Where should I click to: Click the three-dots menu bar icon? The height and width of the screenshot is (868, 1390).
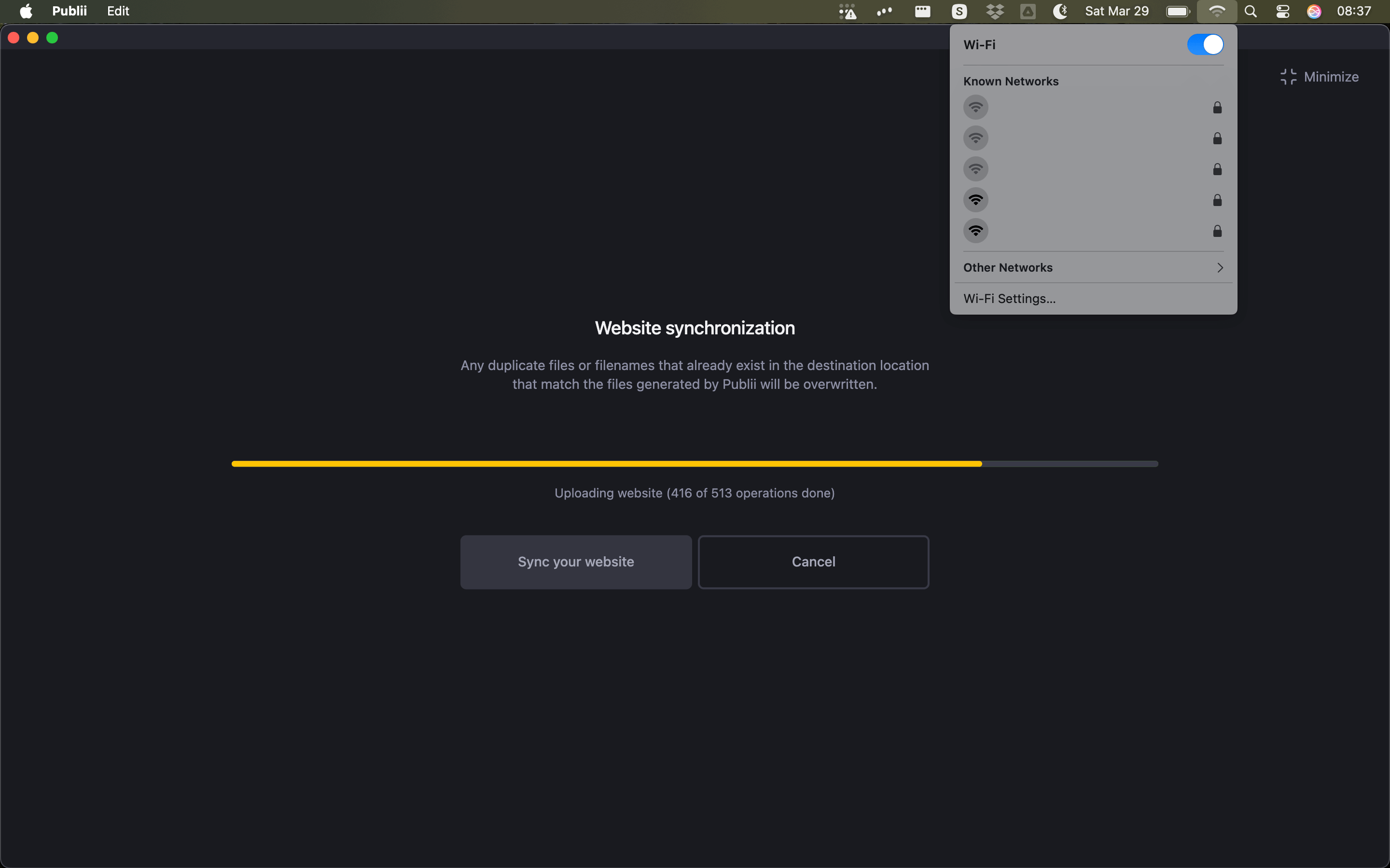pyautogui.click(x=884, y=12)
